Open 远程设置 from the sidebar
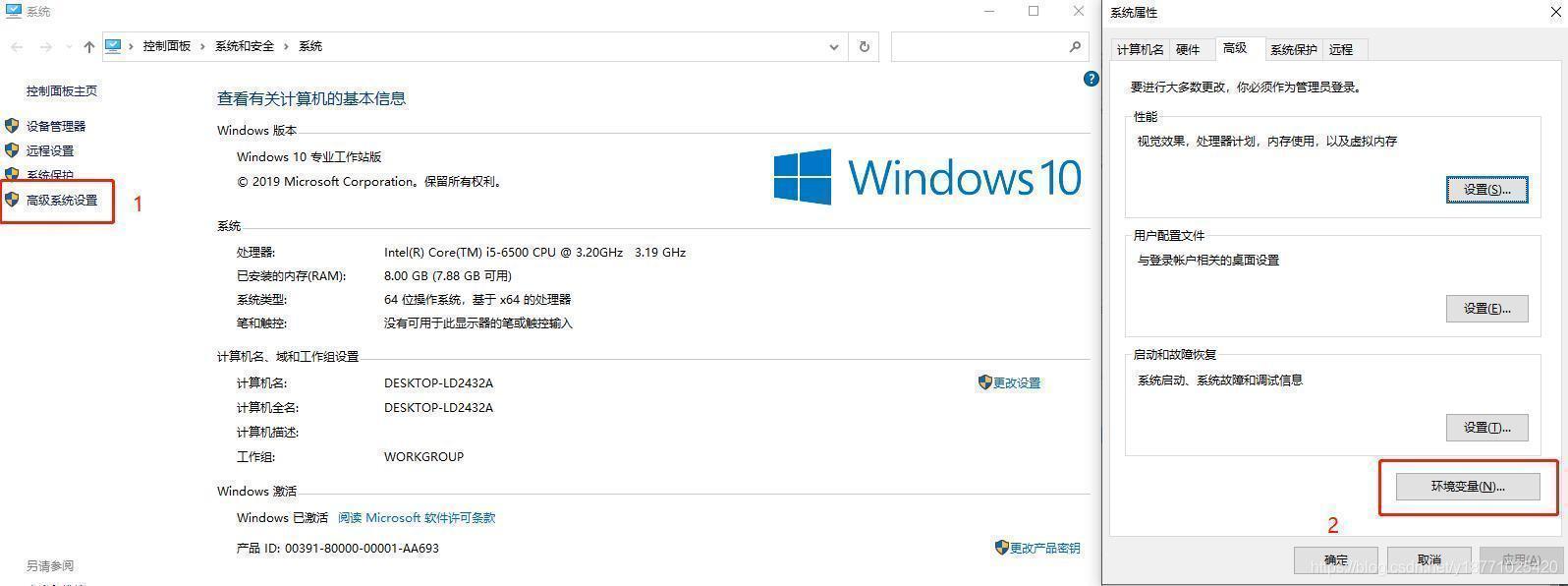This screenshot has width=1568, height=586. pyautogui.click(x=50, y=150)
